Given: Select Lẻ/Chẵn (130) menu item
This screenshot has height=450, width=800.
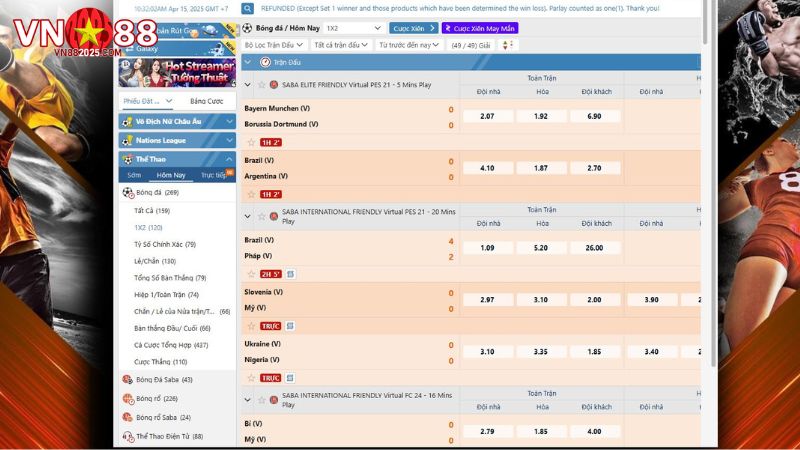Looking at the screenshot, I should coord(155,261).
